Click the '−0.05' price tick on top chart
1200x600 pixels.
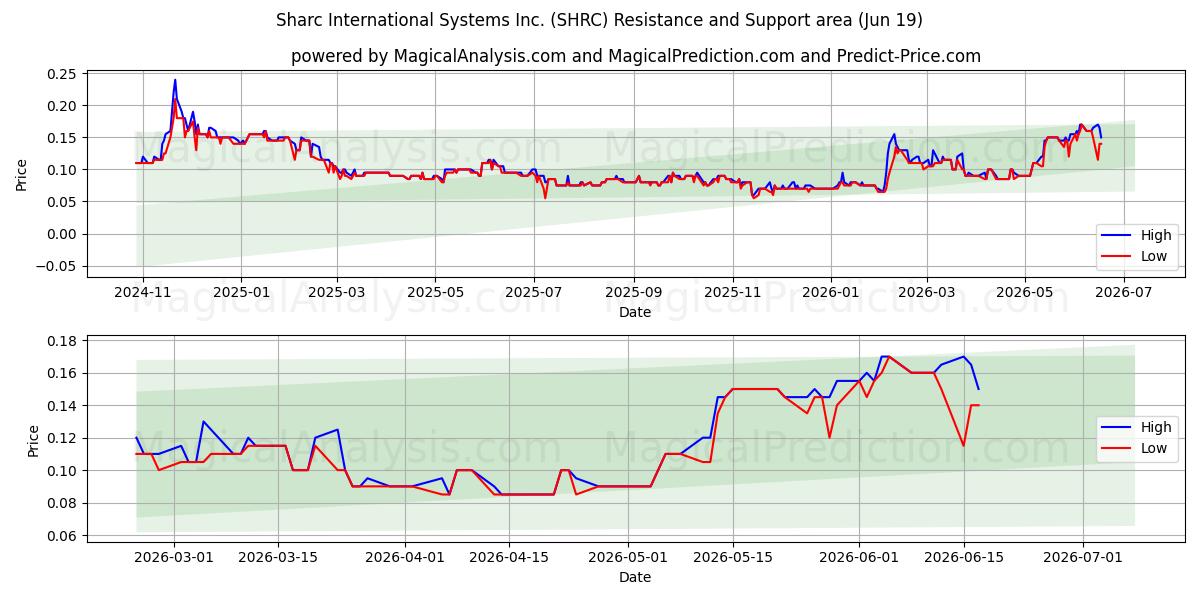[56, 266]
